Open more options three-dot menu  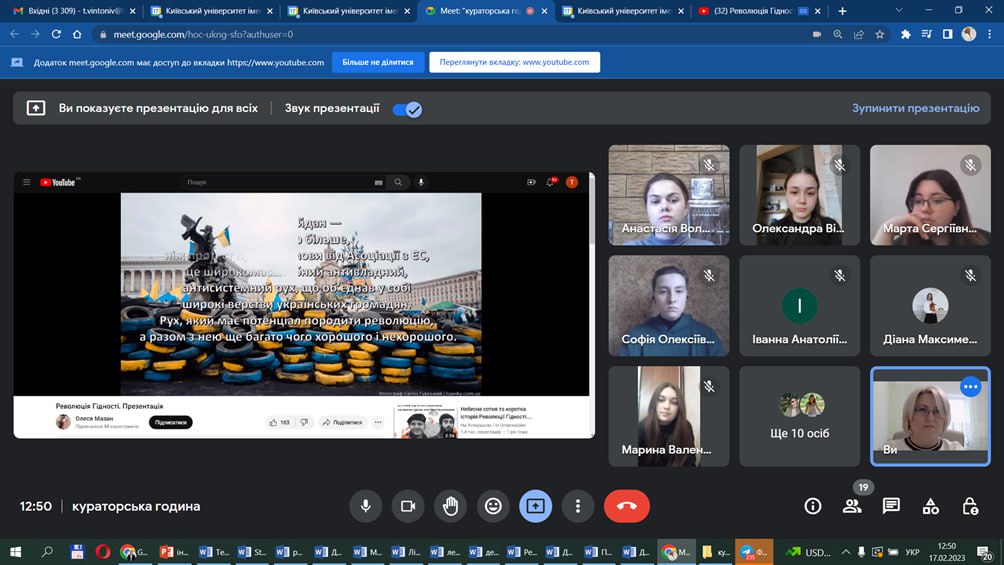coord(577,506)
